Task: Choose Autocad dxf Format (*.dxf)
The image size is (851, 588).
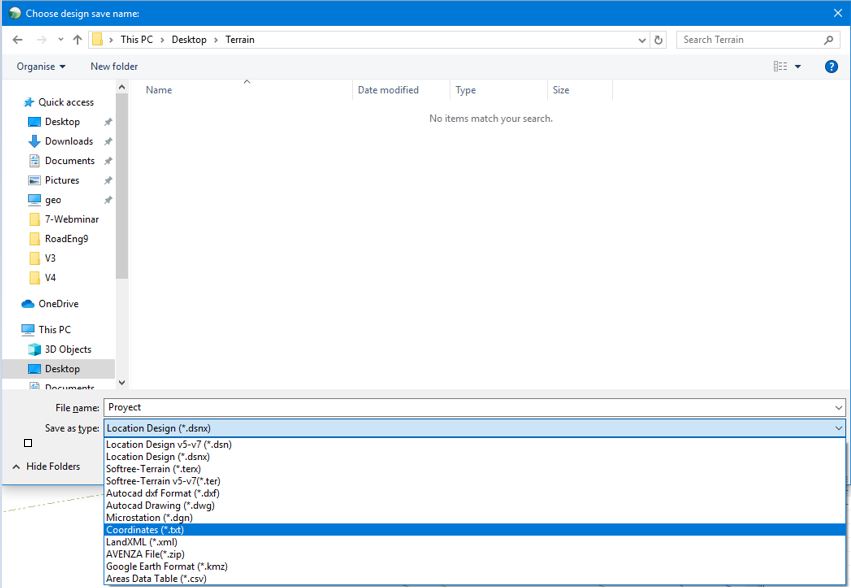Action: (x=474, y=494)
